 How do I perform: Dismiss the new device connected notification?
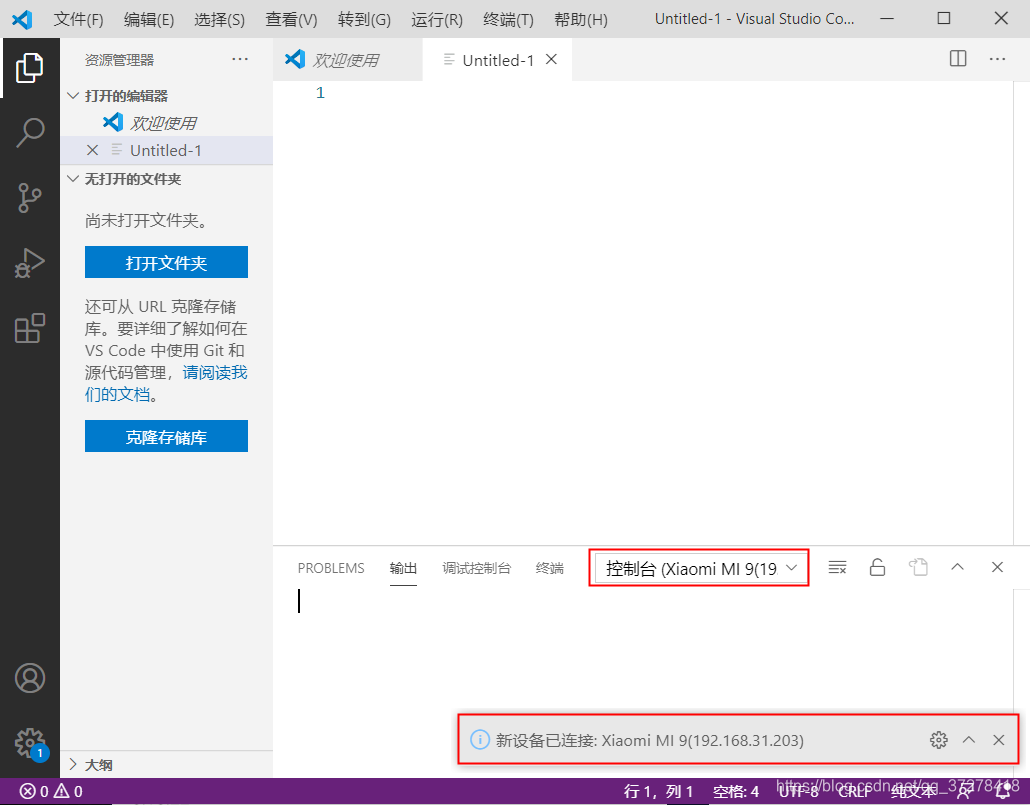click(x=998, y=740)
